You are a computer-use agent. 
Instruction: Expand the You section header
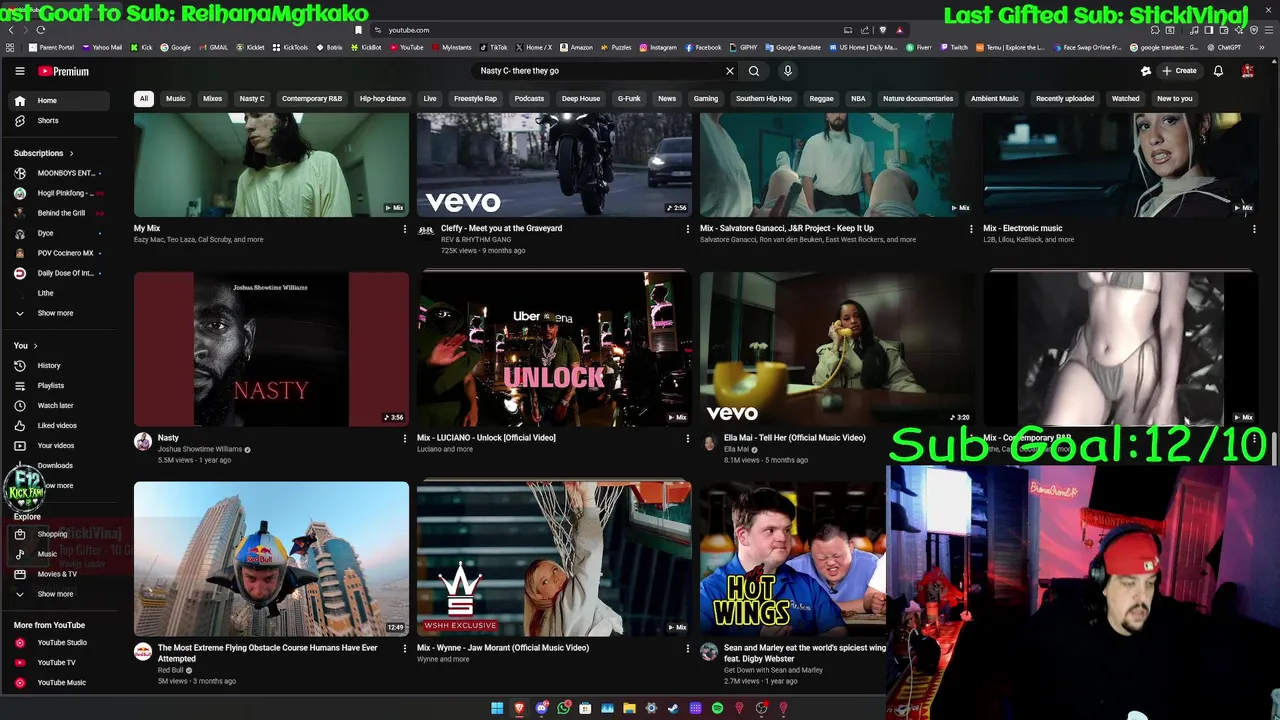pyautogui.click(x=25, y=345)
